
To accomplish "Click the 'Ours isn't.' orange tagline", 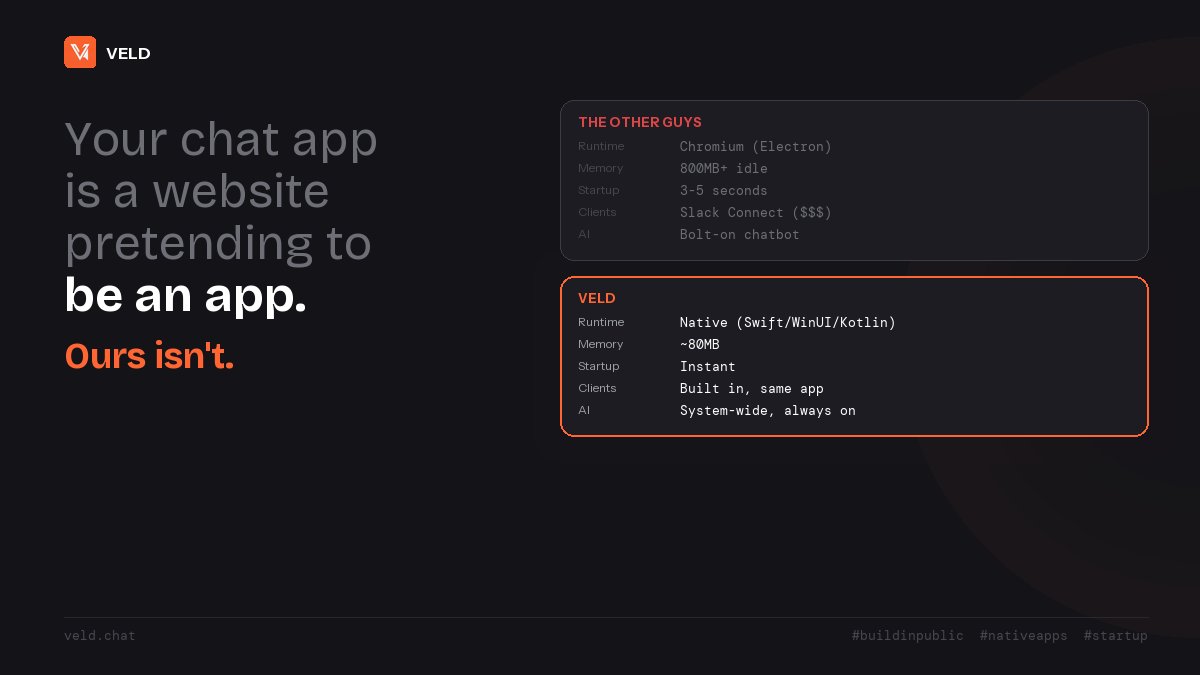I will (x=149, y=356).
